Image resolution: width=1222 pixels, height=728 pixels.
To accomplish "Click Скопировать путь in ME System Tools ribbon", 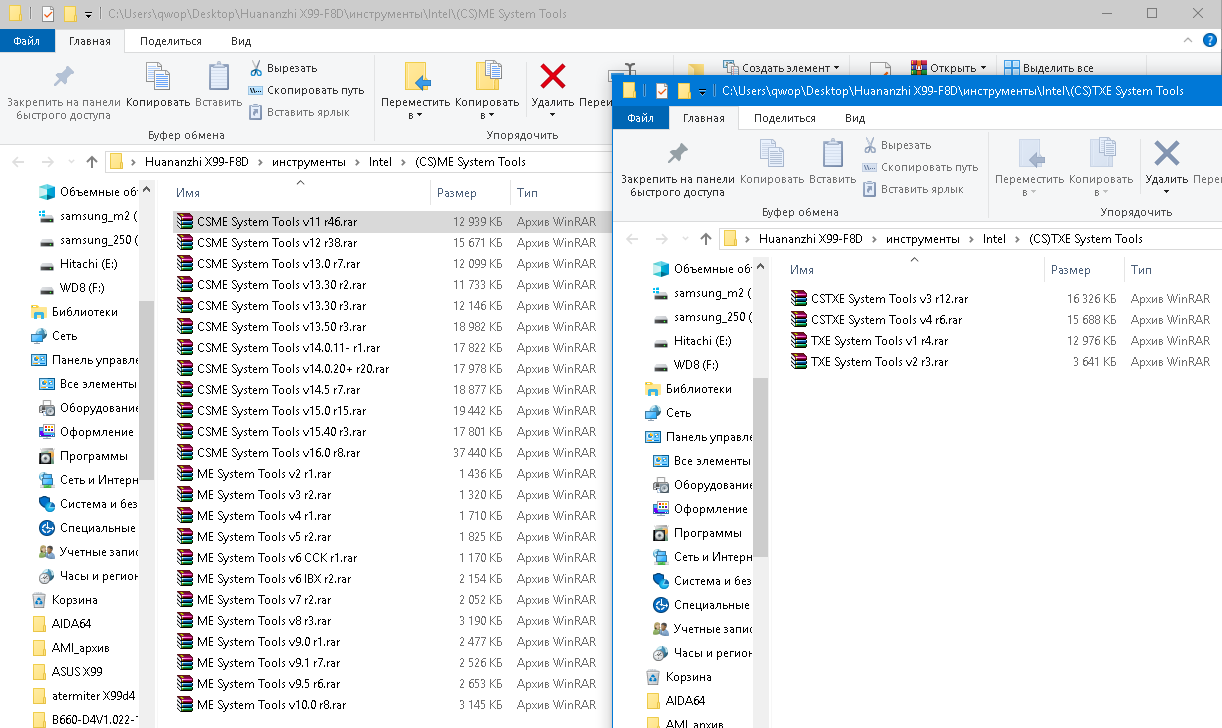I will click(x=307, y=90).
